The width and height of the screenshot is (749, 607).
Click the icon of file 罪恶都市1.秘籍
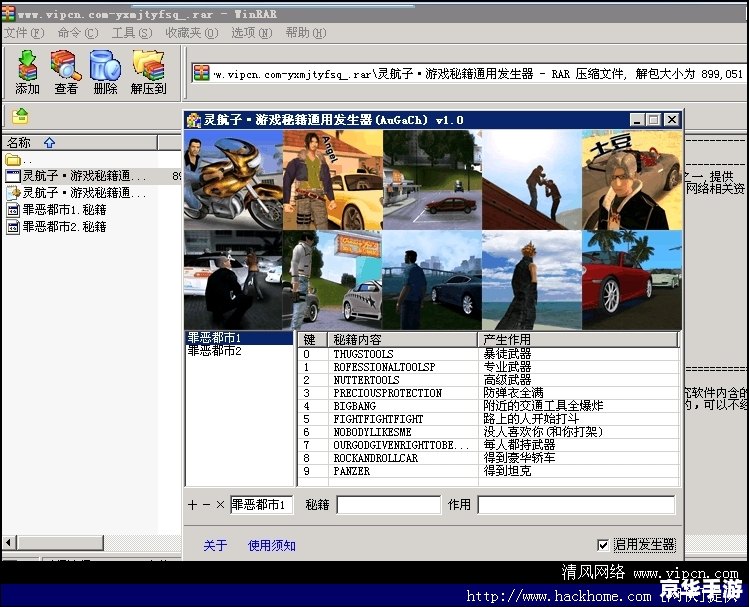pos(13,210)
